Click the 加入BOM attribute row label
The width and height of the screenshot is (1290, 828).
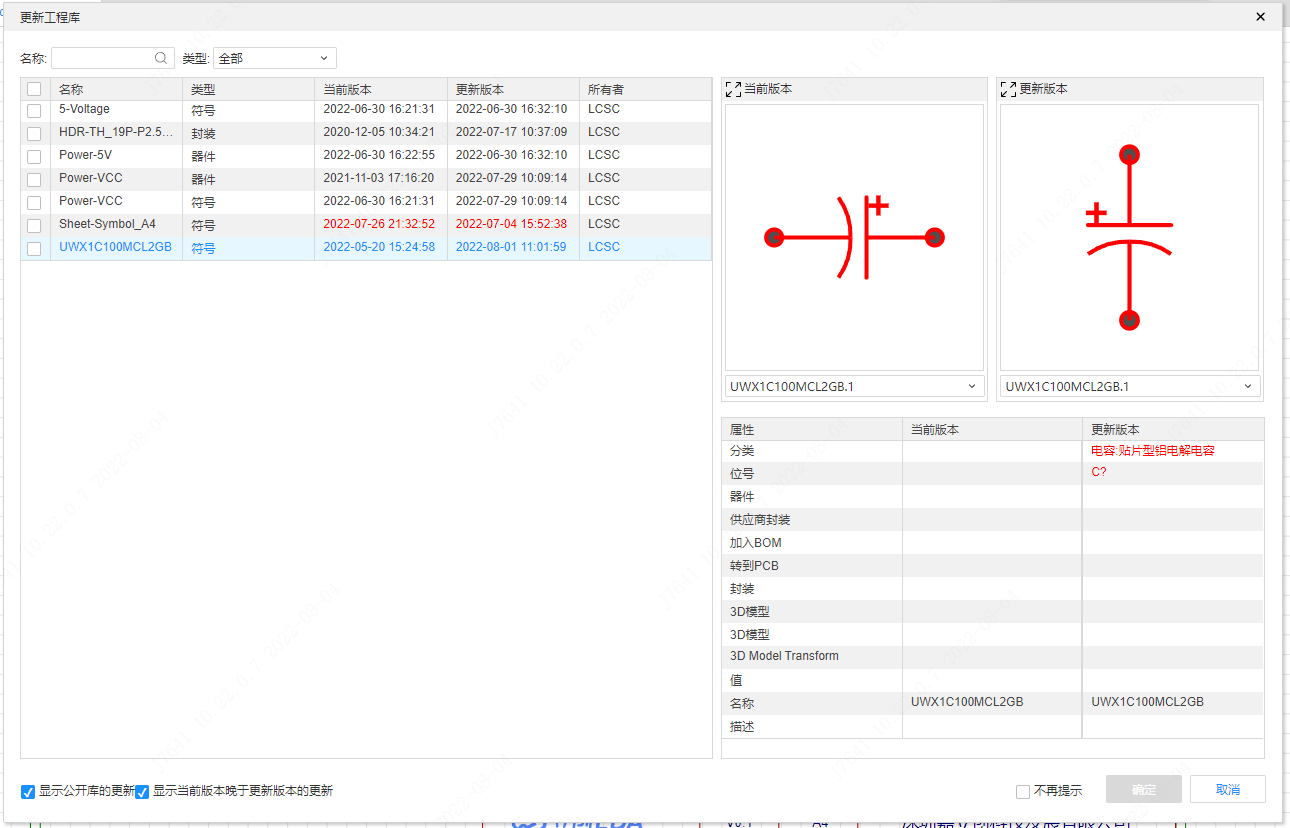756,543
